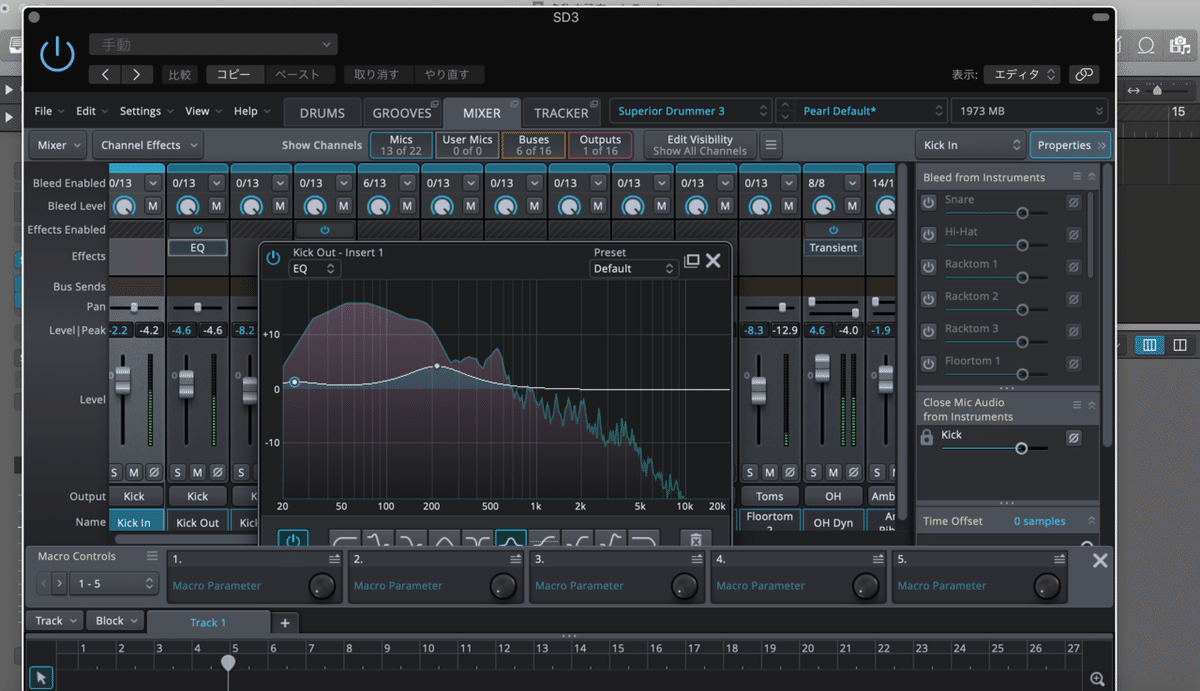This screenshot has width=1200, height=691.
Task: Open the Help menu
Action: click(252, 111)
